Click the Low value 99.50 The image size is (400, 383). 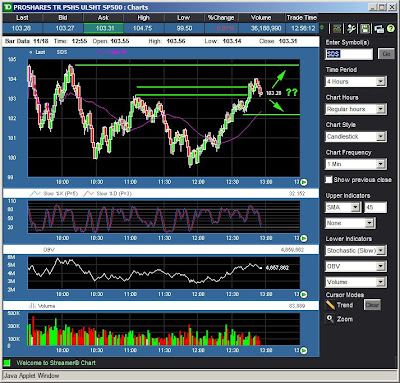click(x=184, y=28)
